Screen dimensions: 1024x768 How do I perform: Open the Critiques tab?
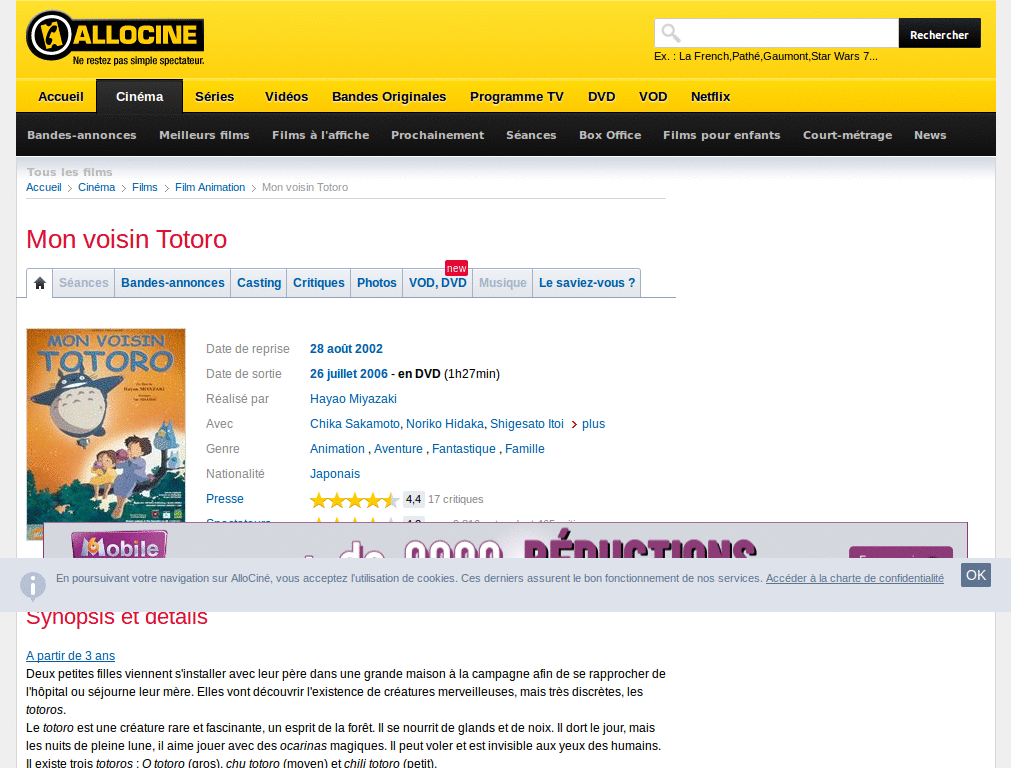tap(318, 283)
